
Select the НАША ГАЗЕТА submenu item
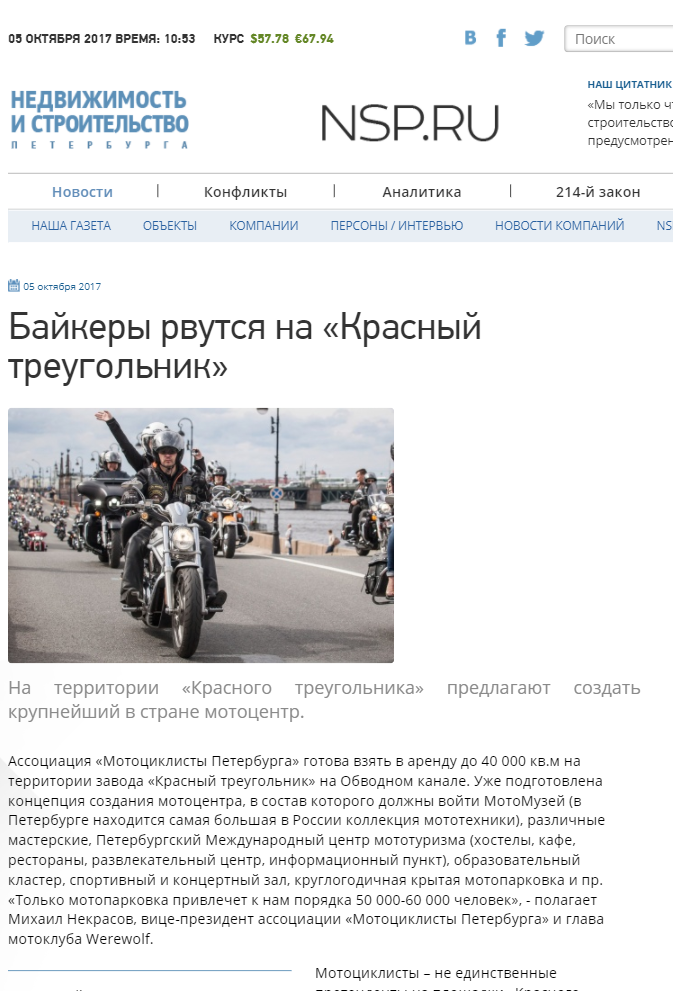click(71, 226)
